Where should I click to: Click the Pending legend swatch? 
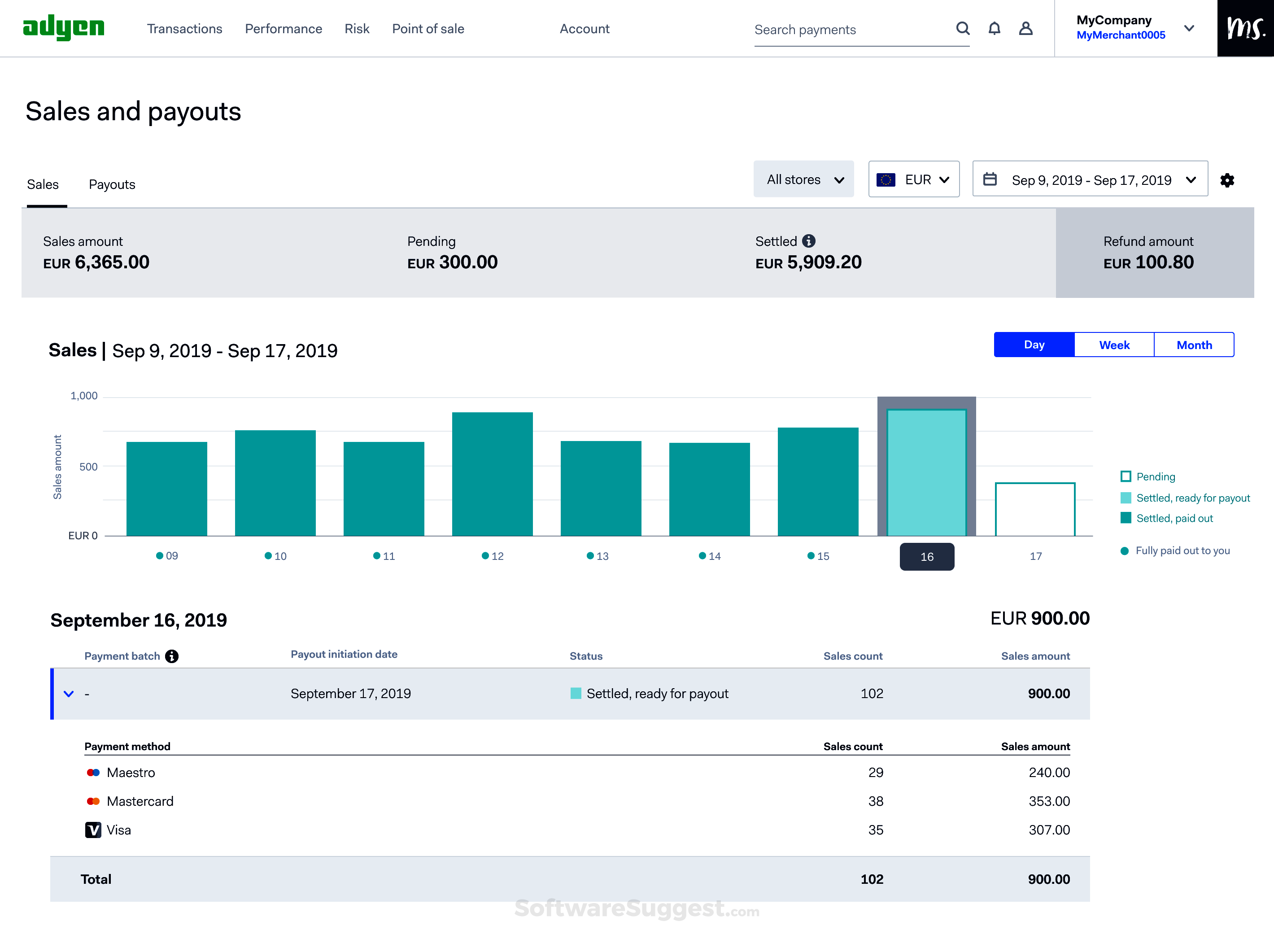pyautogui.click(x=1126, y=476)
